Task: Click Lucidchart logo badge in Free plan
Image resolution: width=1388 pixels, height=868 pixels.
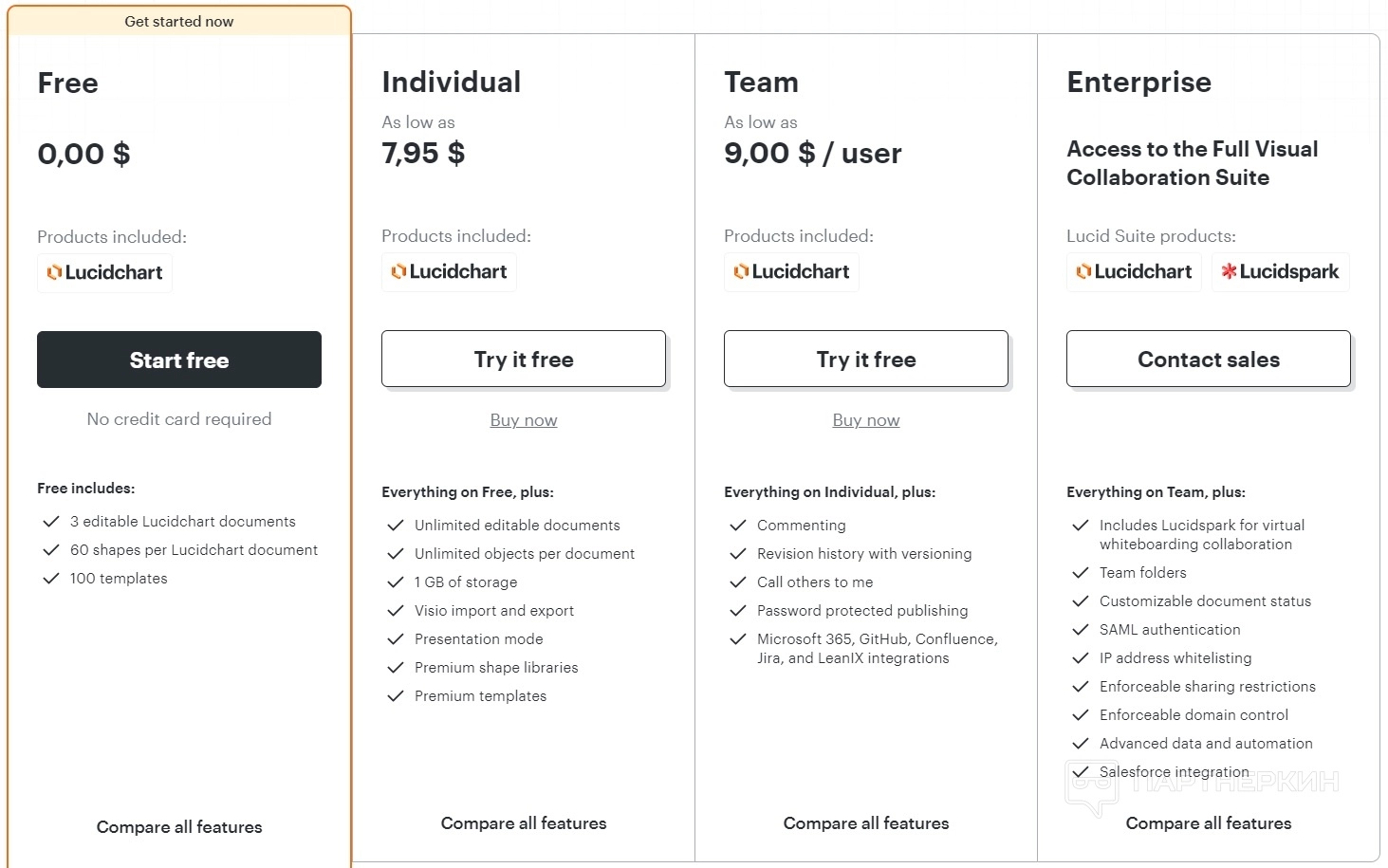Action: tap(104, 273)
